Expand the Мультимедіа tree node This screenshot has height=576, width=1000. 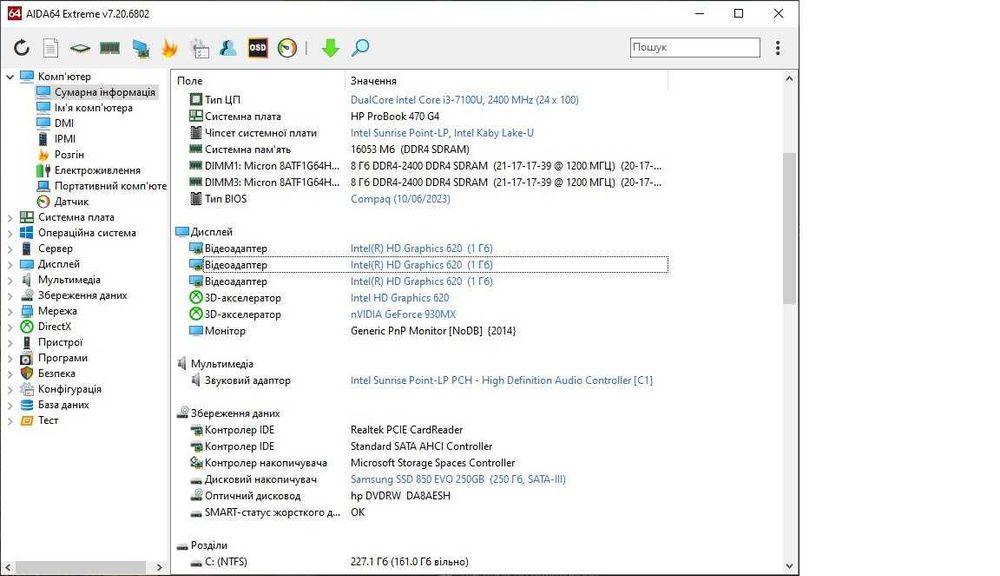pyautogui.click(x=10, y=280)
